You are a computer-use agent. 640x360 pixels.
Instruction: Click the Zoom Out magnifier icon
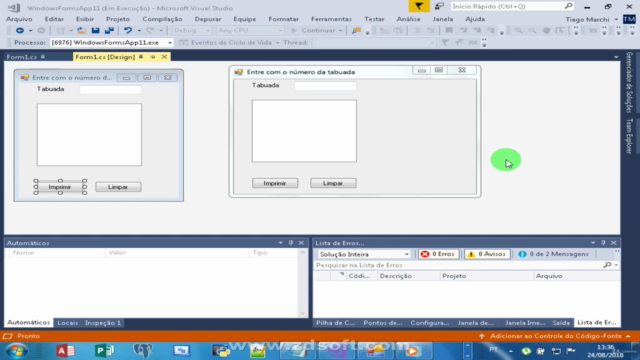pyautogui.click(x=532, y=31)
